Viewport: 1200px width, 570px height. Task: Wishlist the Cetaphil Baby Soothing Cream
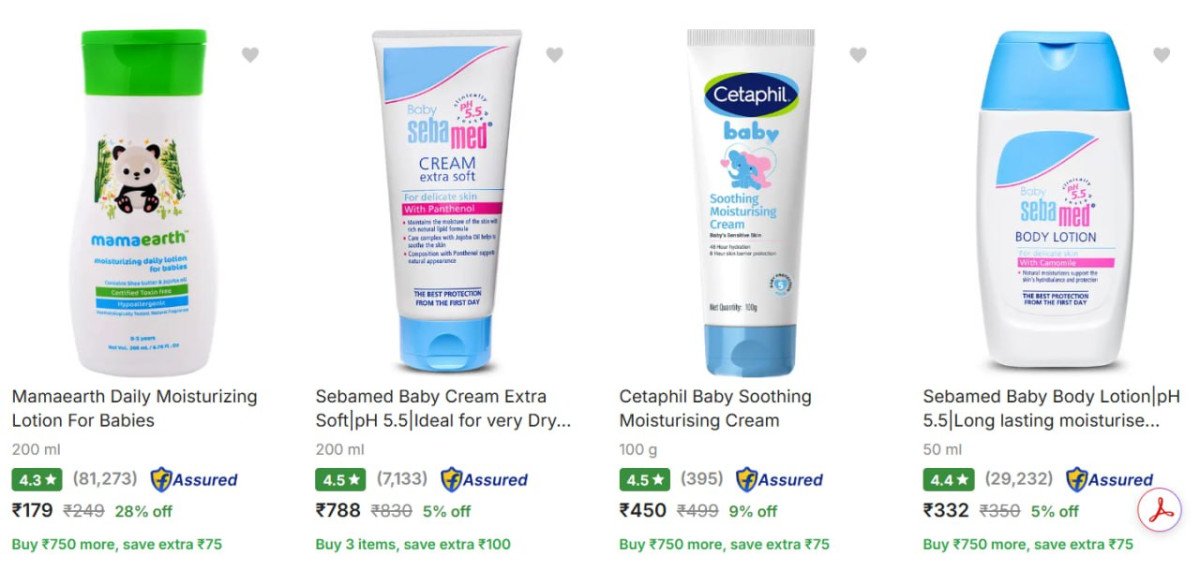point(858,55)
